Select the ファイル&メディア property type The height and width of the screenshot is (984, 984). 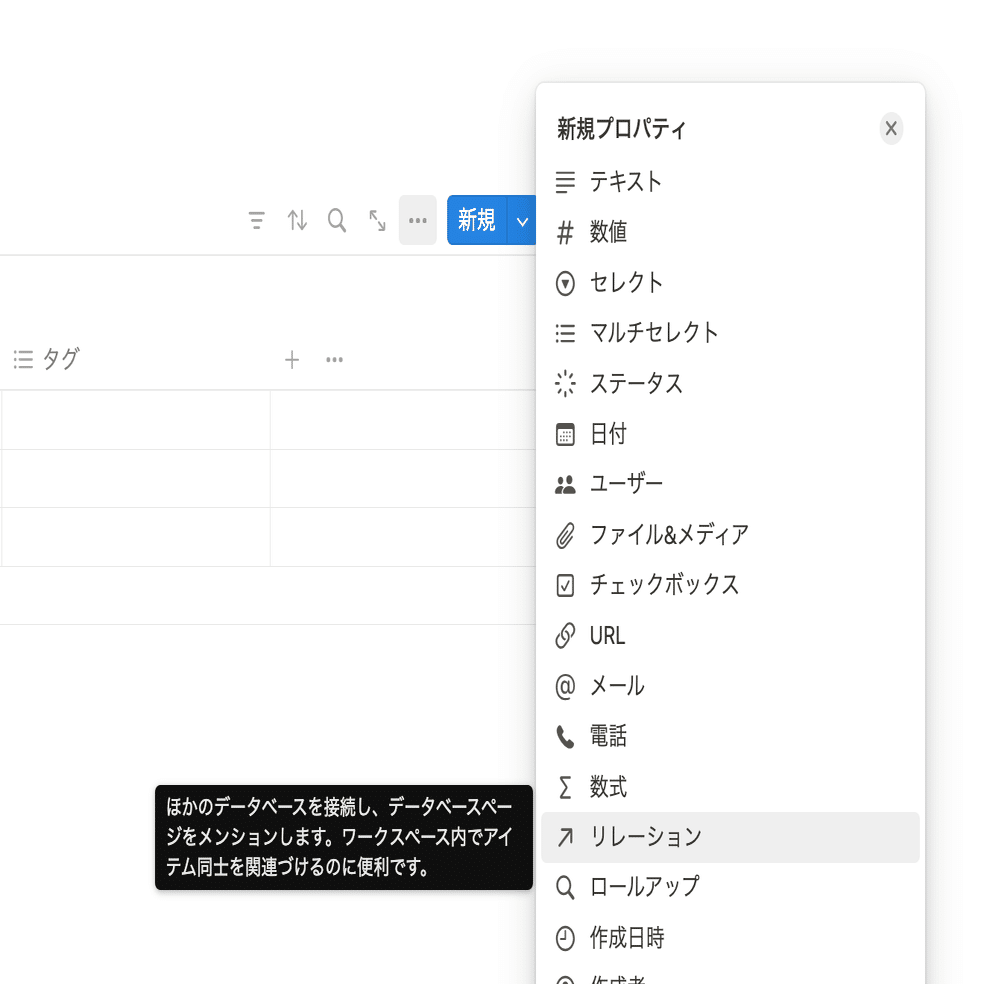(x=730, y=535)
